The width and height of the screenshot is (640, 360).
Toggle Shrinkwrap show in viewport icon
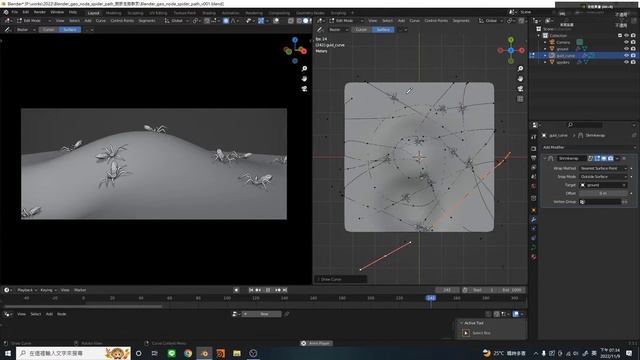pos(604,158)
